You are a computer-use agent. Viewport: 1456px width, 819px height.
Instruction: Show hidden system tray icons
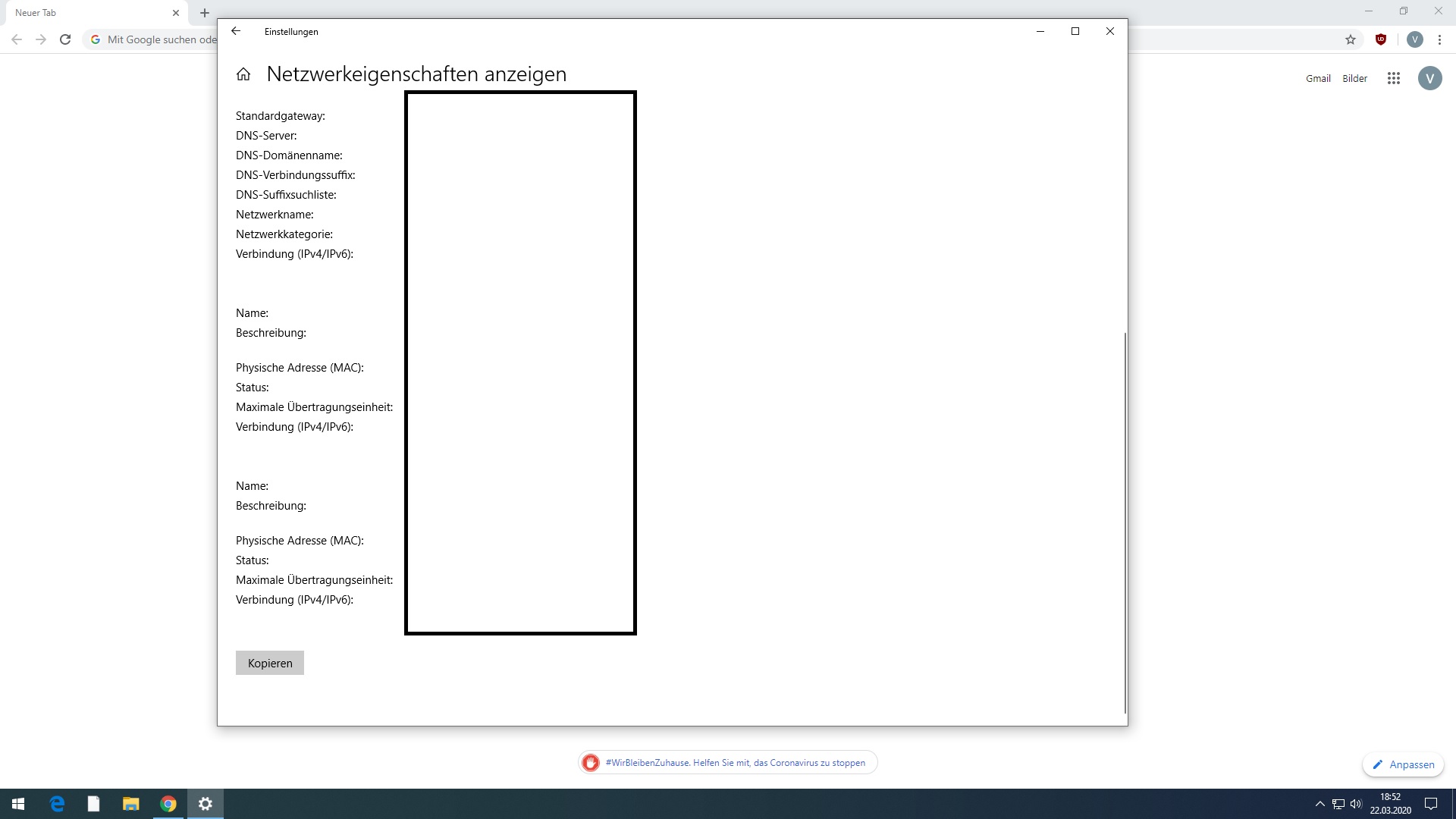coord(1319,804)
